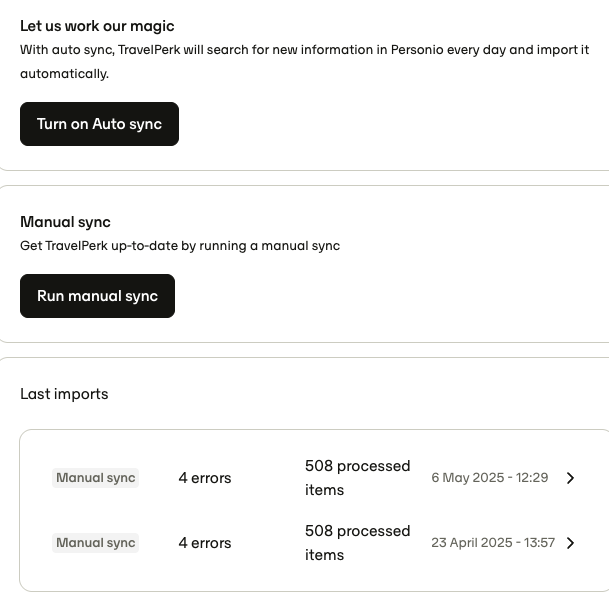Select the 6 May 2025 - 12:29 timestamp

tap(490, 477)
